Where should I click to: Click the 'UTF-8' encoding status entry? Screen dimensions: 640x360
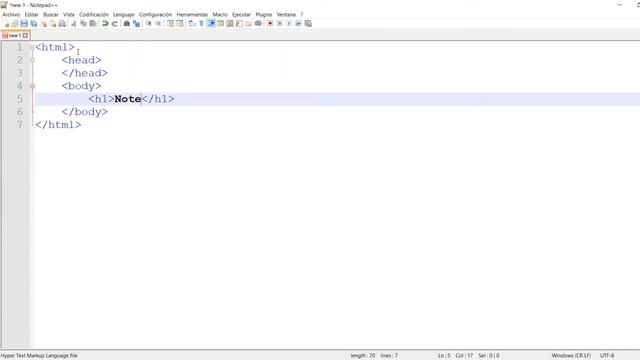point(607,356)
